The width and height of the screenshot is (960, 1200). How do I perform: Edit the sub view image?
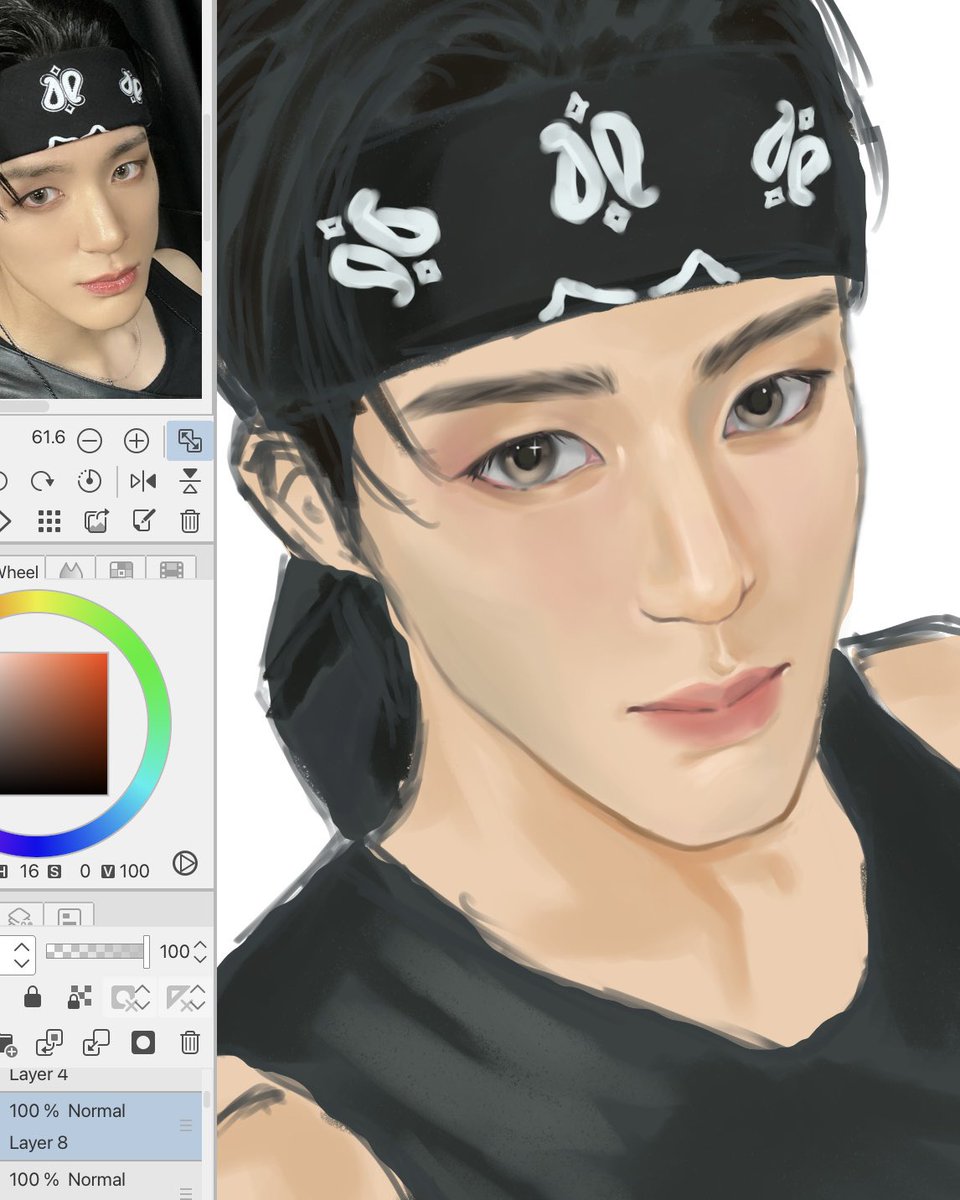click(143, 521)
